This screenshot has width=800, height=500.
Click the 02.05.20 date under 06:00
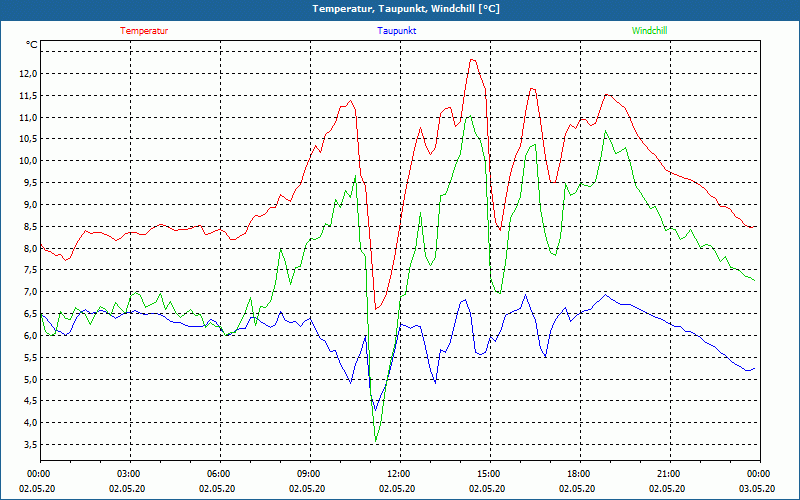coord(217,488)
